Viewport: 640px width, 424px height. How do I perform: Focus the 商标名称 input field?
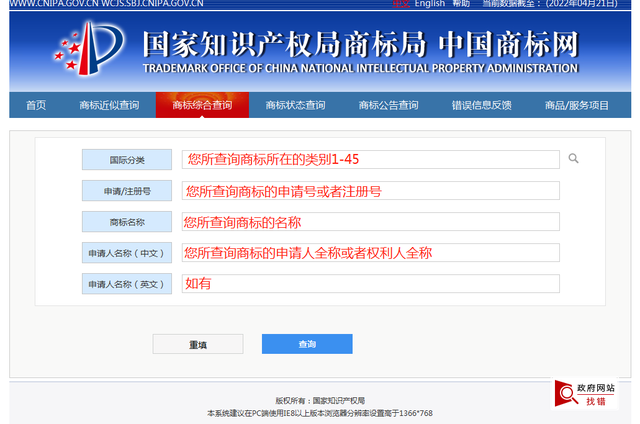point(371,222)
